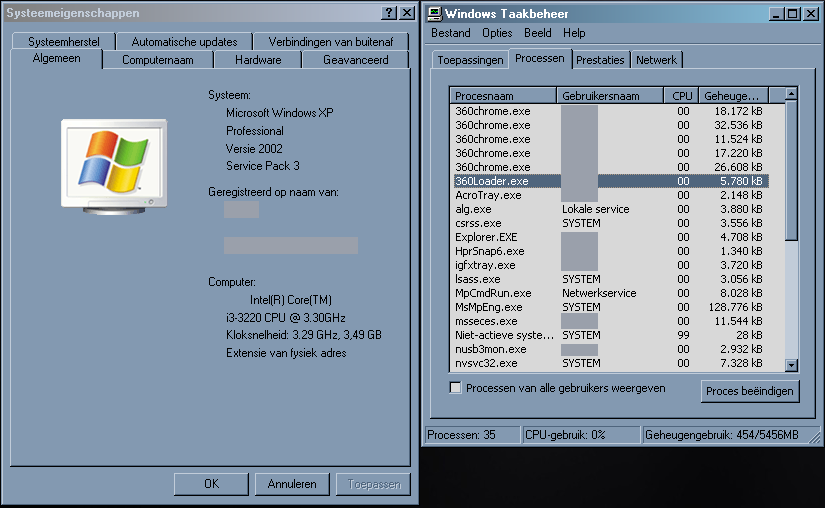Click the Windows XP logo monitor image
Screen dimensions: 825x508
click(114, 166)
